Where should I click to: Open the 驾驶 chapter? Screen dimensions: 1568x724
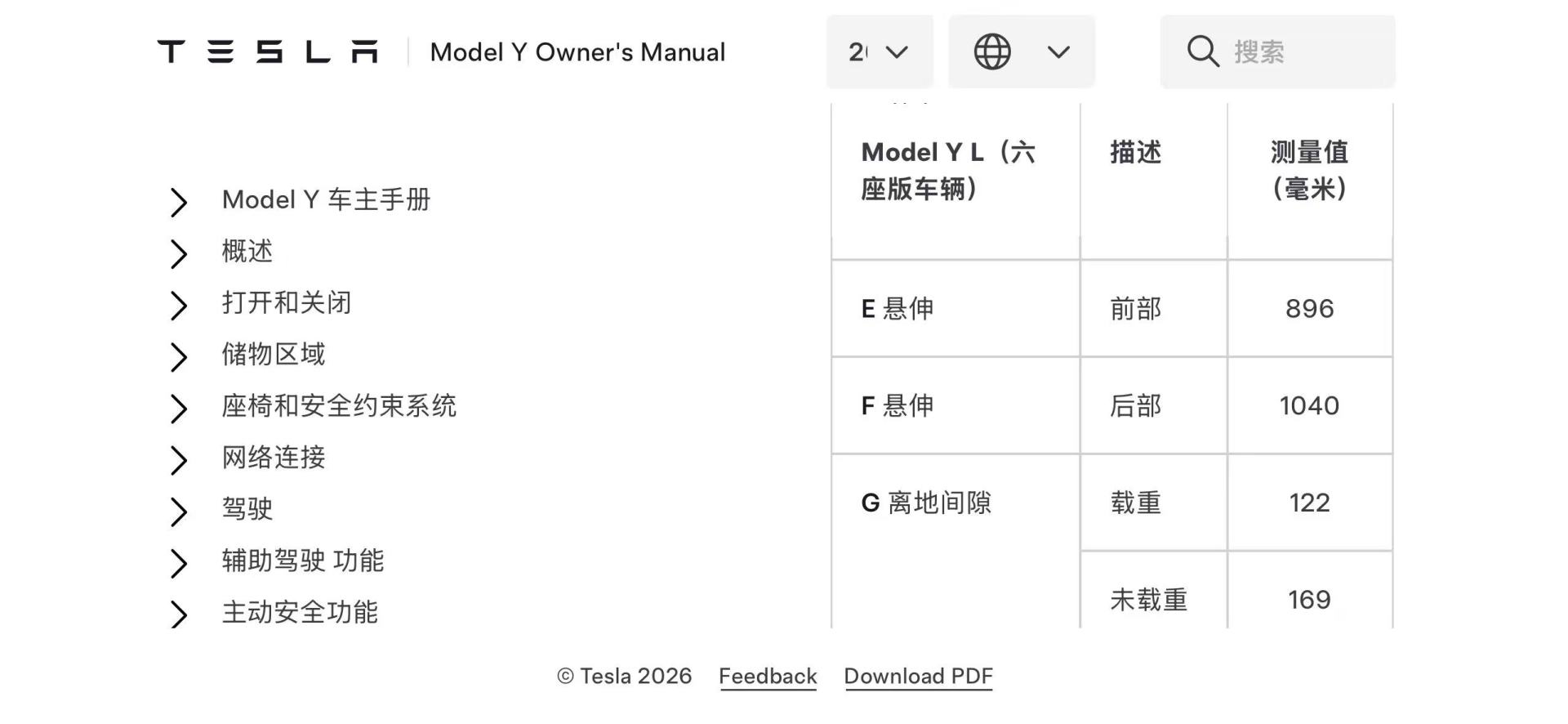tap(247, 508)
